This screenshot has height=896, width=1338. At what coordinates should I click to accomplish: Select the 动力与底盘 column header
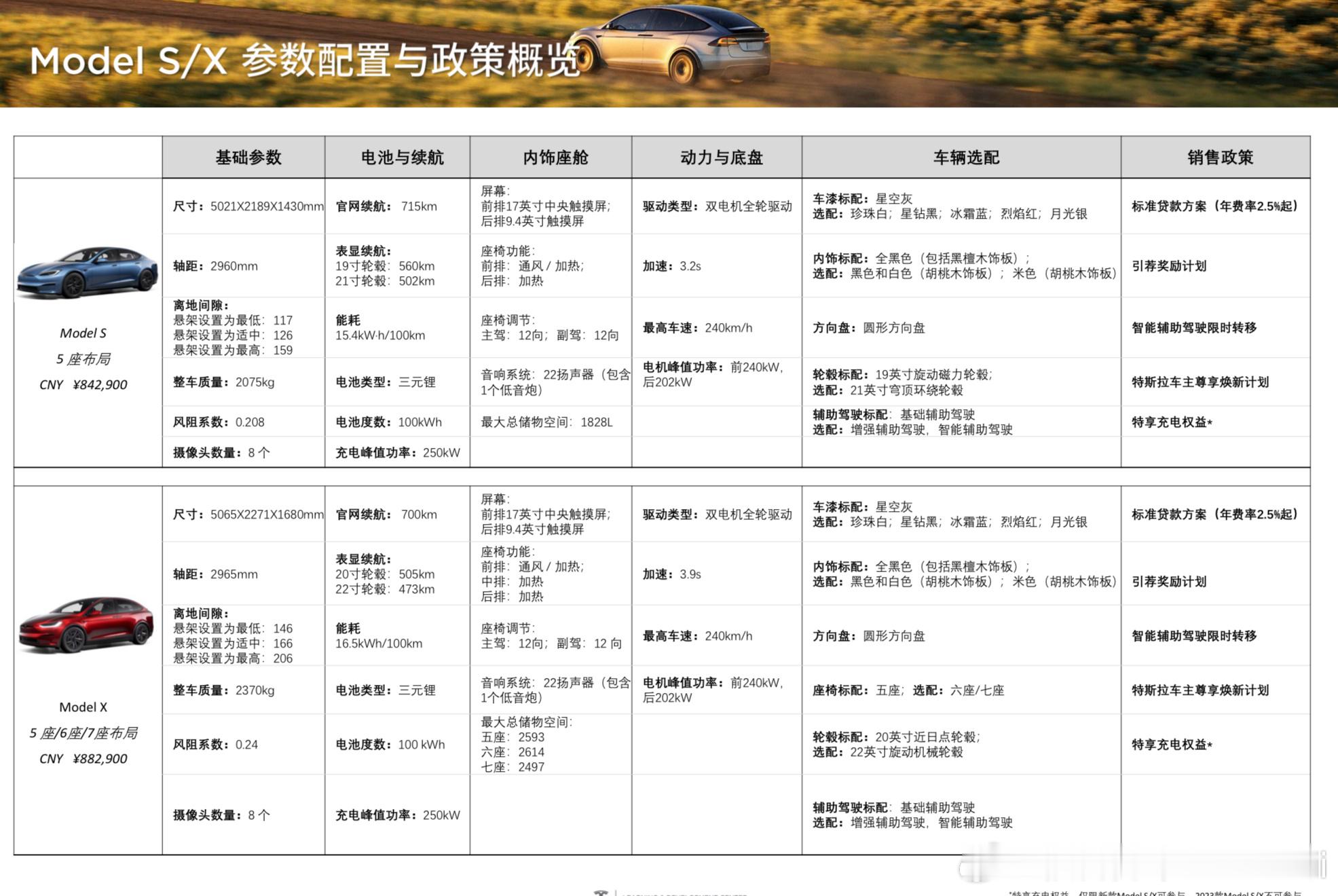pyautogui.click(x=721, y=157)
